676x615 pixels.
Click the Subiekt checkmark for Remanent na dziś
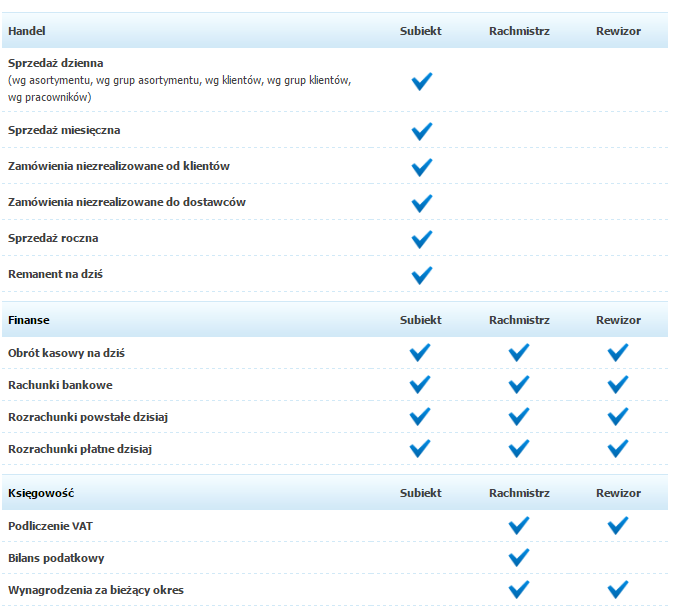tap(422, 275)
